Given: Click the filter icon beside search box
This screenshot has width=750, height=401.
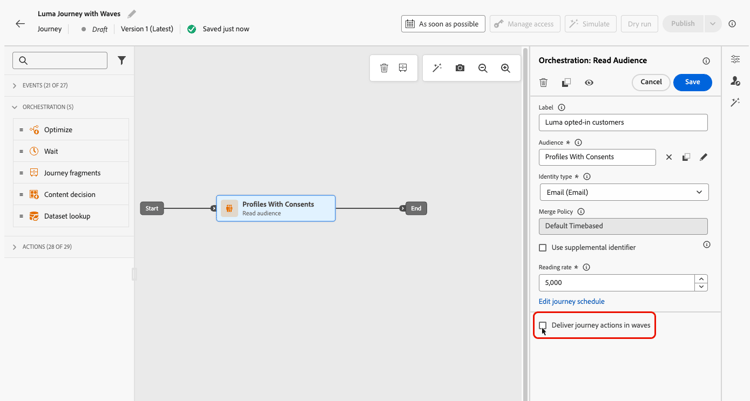Looking at the screenshot, I should tap(121, 60).
